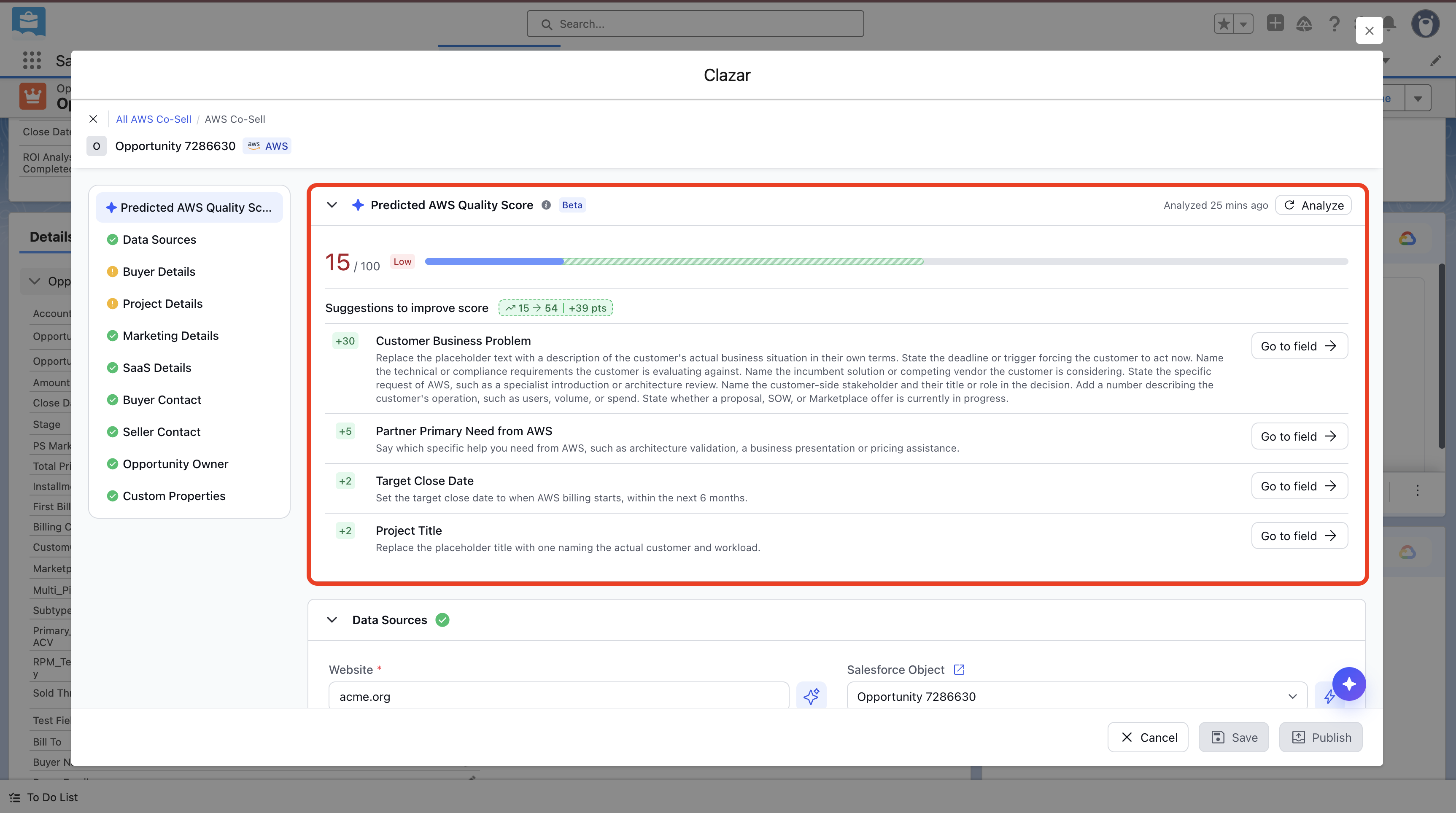The height and width of the screenshot is (813, 1456).
Task: Click the Cancel button
Action: (1148, 737)
